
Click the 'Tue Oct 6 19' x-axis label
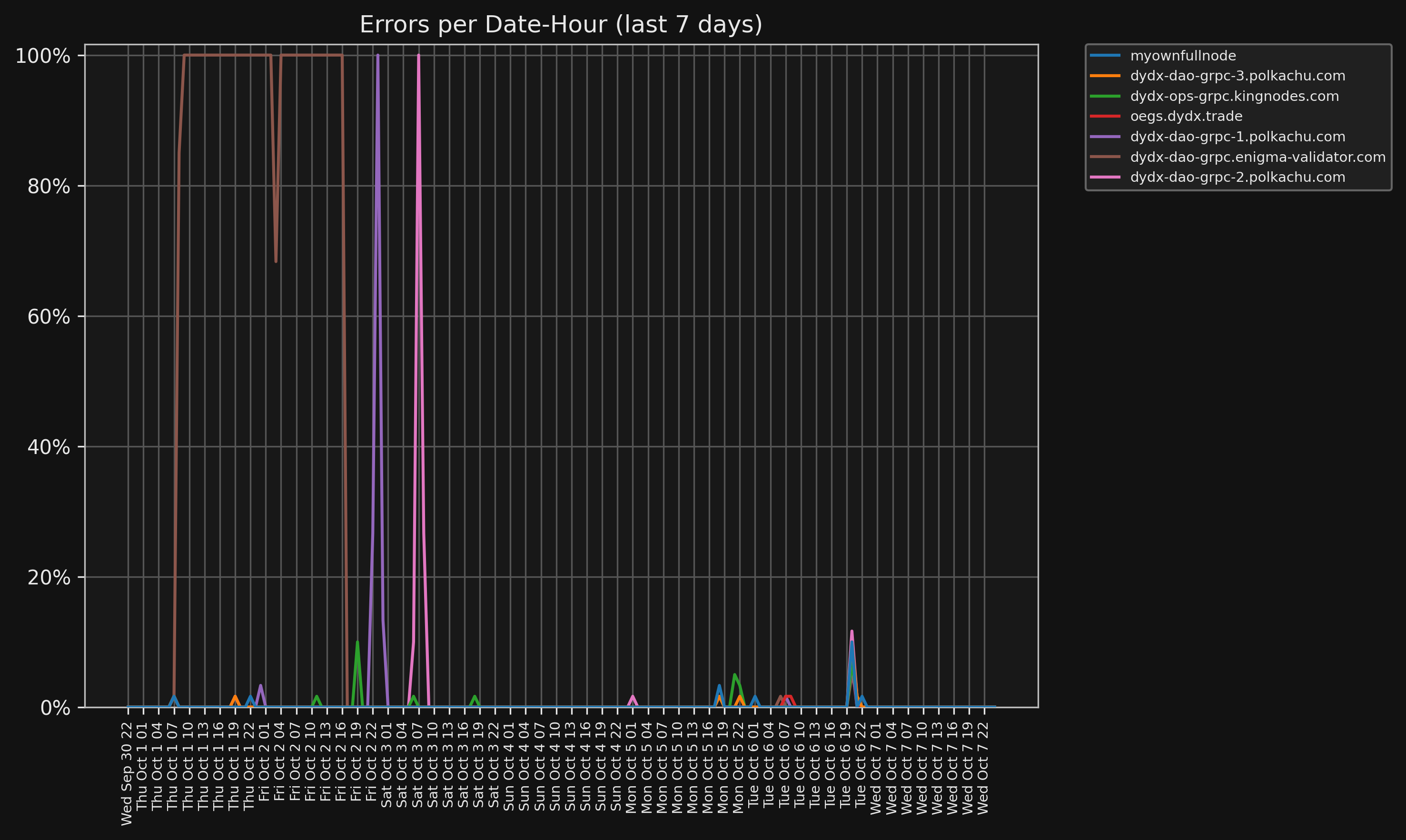click(846, 764)
